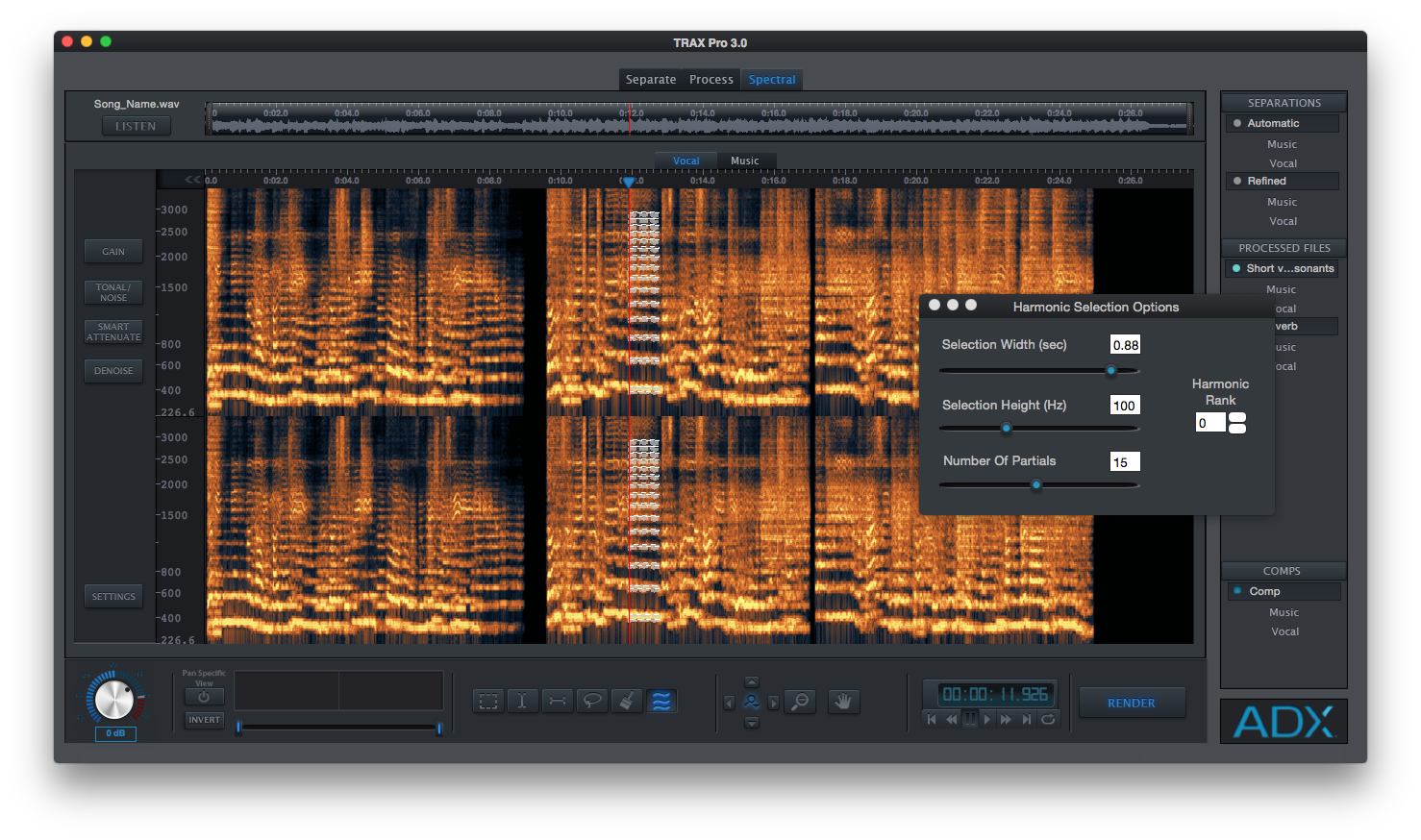Adjust the Selection Width slider handle
Screen dimensions: 1421x840
pos(1111,371)
